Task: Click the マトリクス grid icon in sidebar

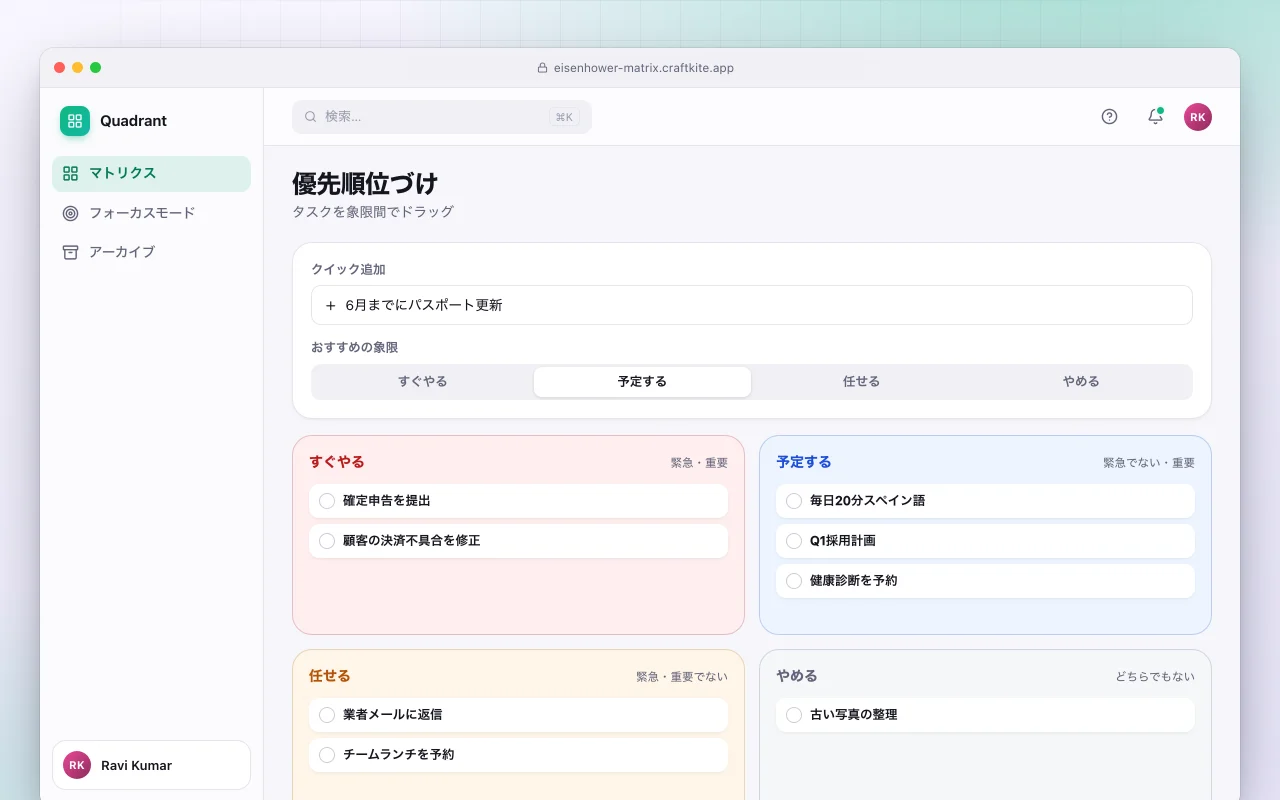Action: tap(70, 173)
